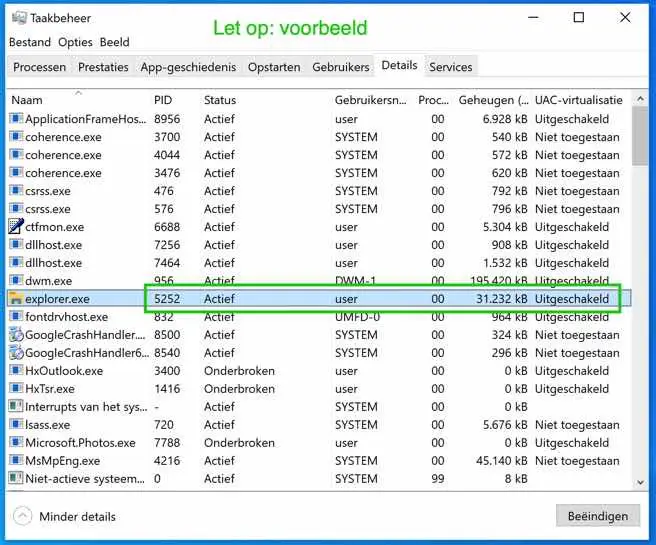Click the Niet-actieve systeem process icon

tap(16, 478)
